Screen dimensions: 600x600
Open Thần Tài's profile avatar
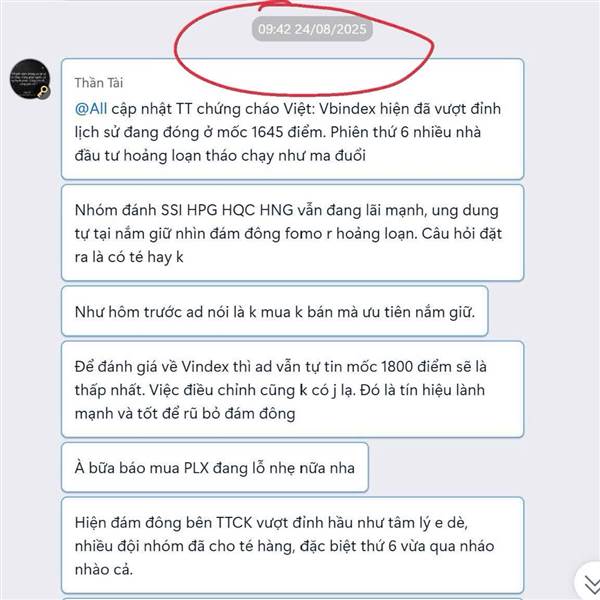click(x=30, y=79)
